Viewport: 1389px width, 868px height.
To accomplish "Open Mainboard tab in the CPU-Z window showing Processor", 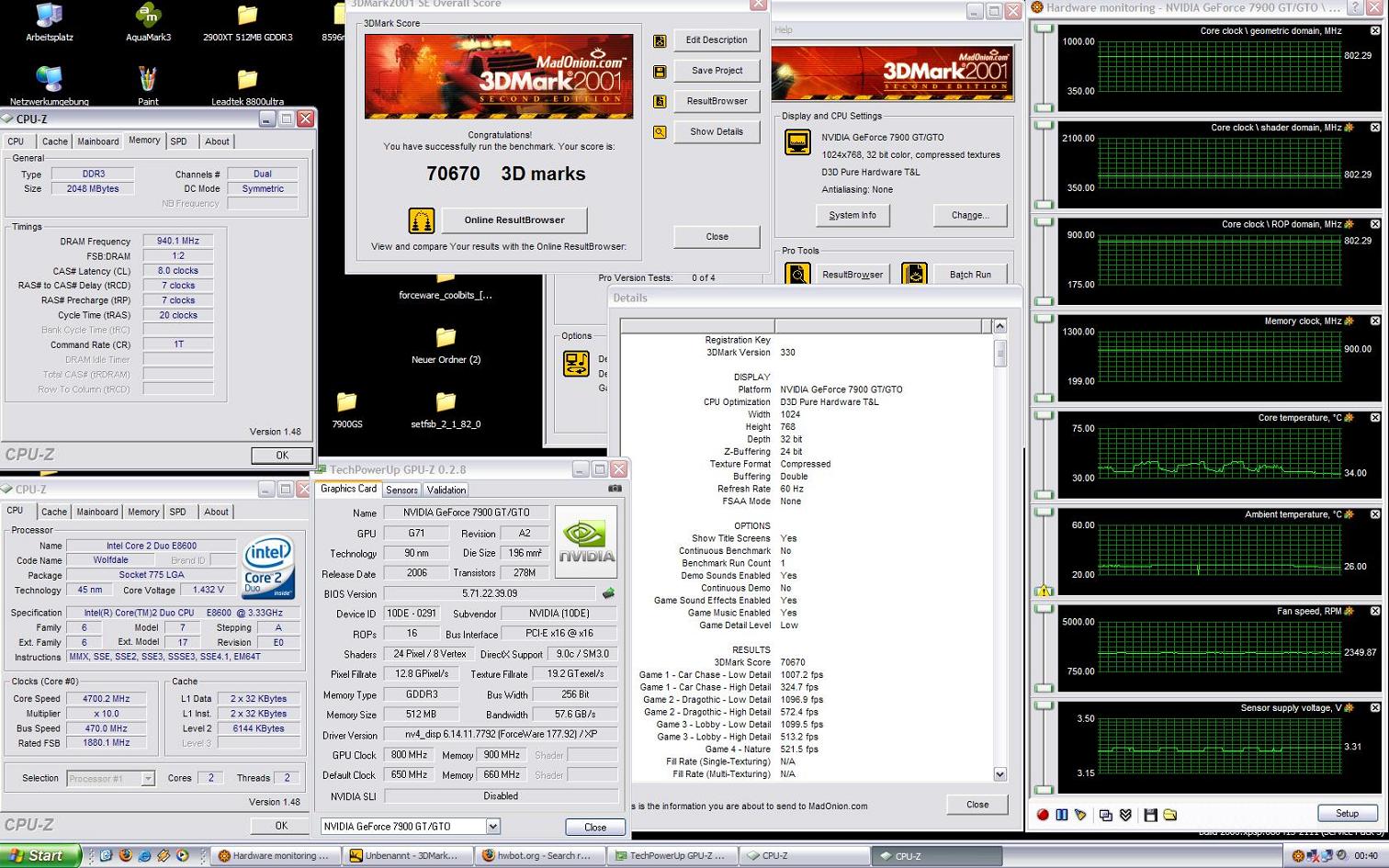I will [97, 512].
